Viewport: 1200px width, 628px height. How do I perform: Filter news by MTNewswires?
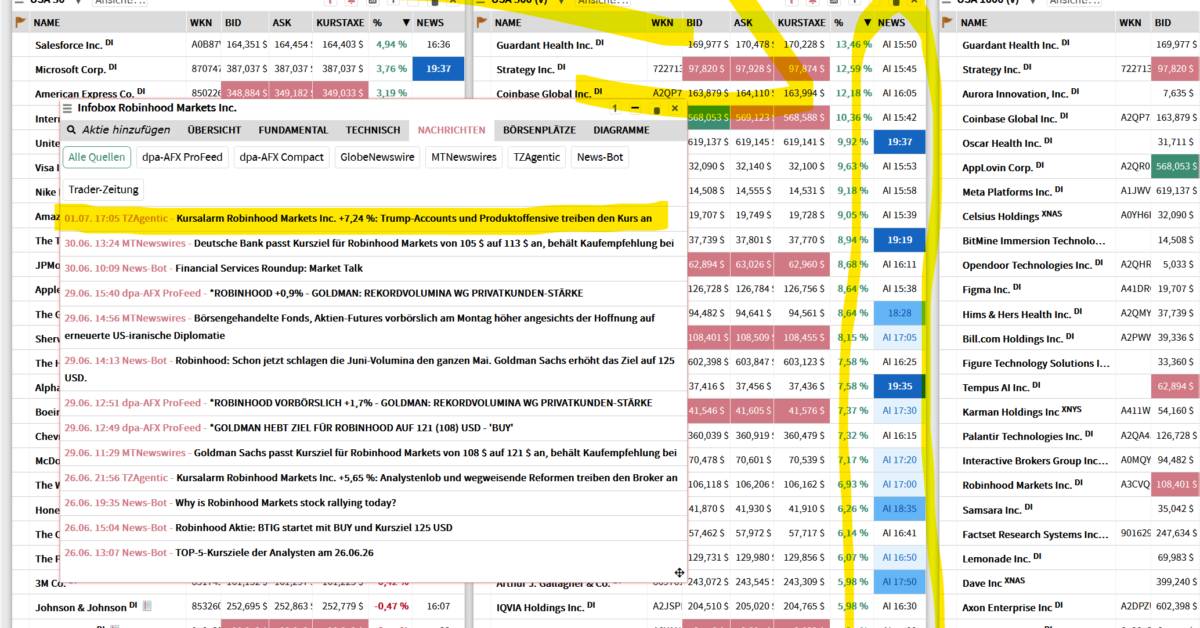(x=464, y=157)
